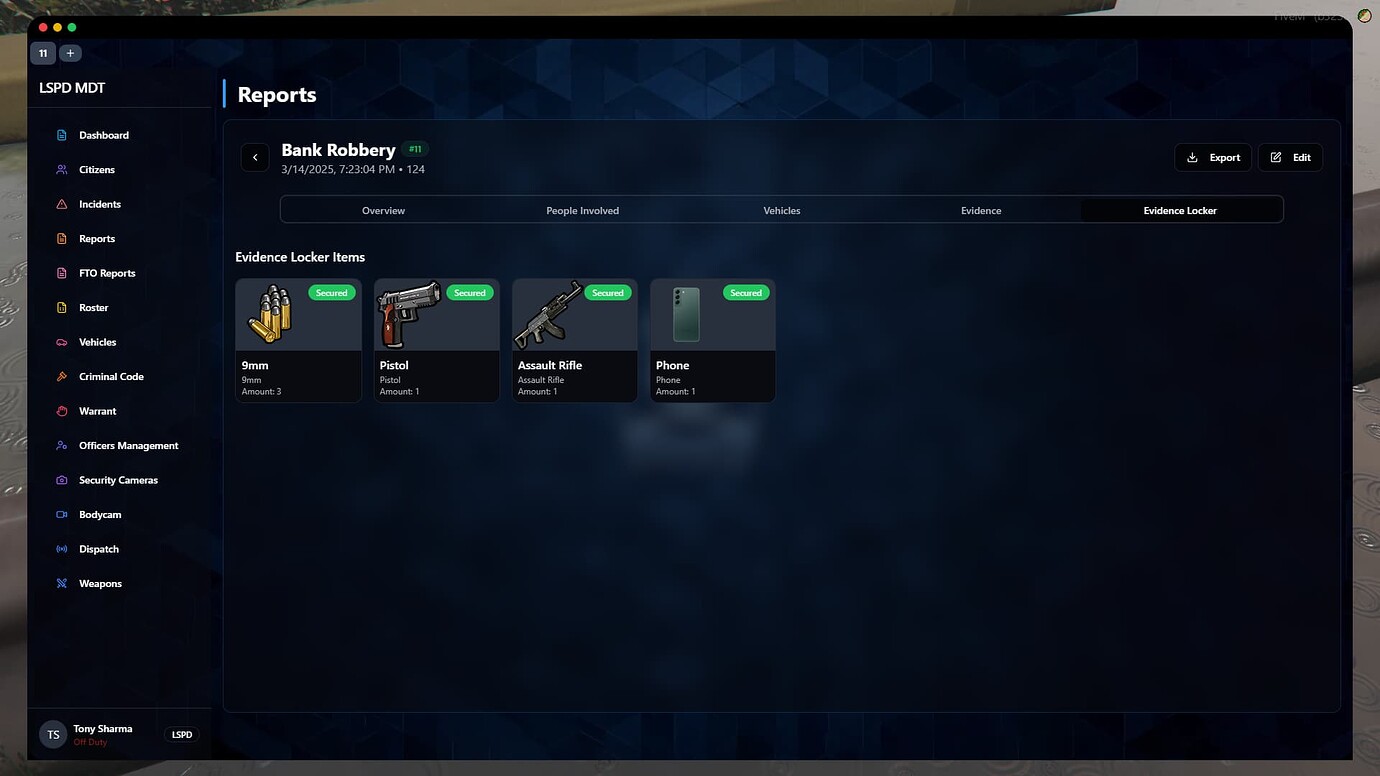The image size is (1380, 776).
Task: Toggle Secured status on the Pistol item
Action: tap(470, 292)
